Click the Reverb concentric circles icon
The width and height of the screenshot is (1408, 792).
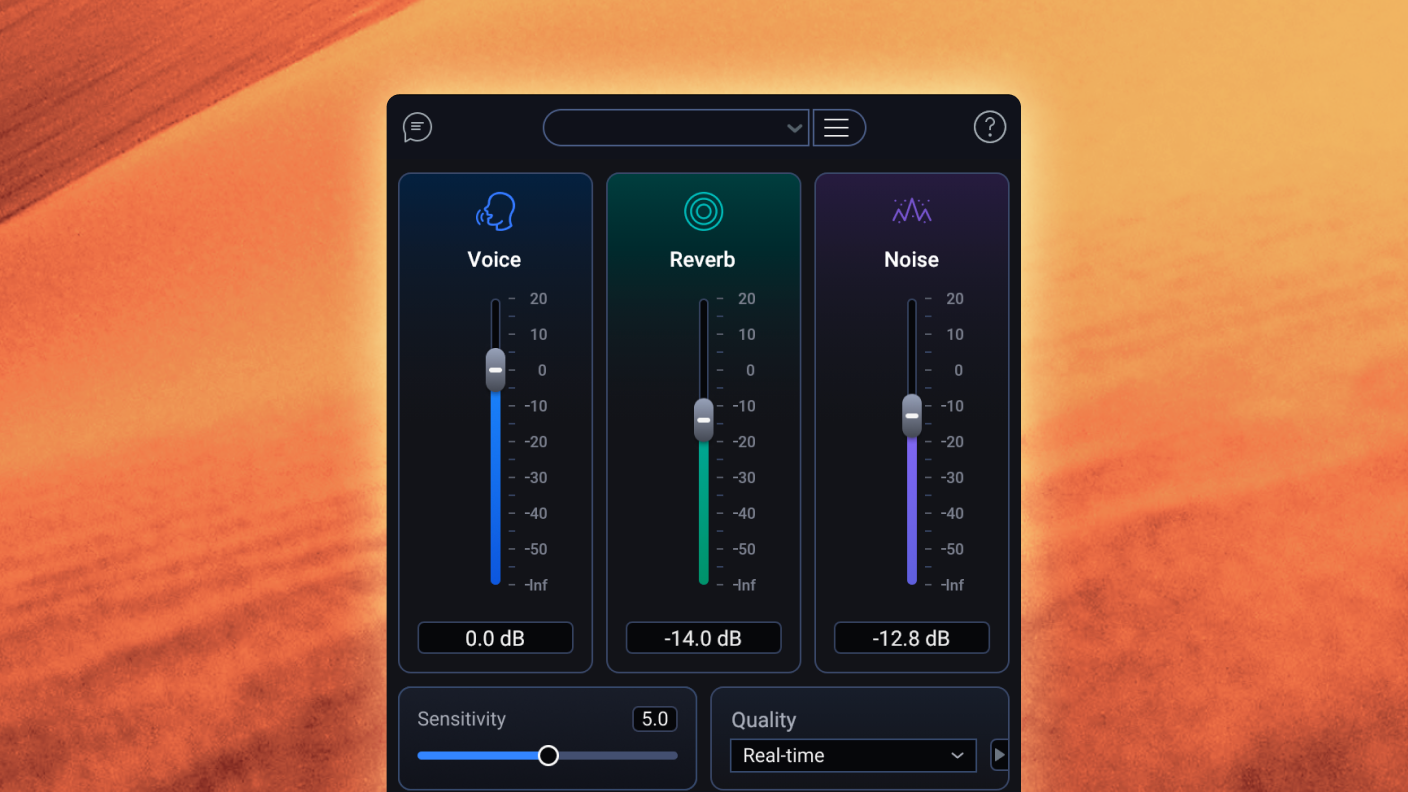pos(703,212)
